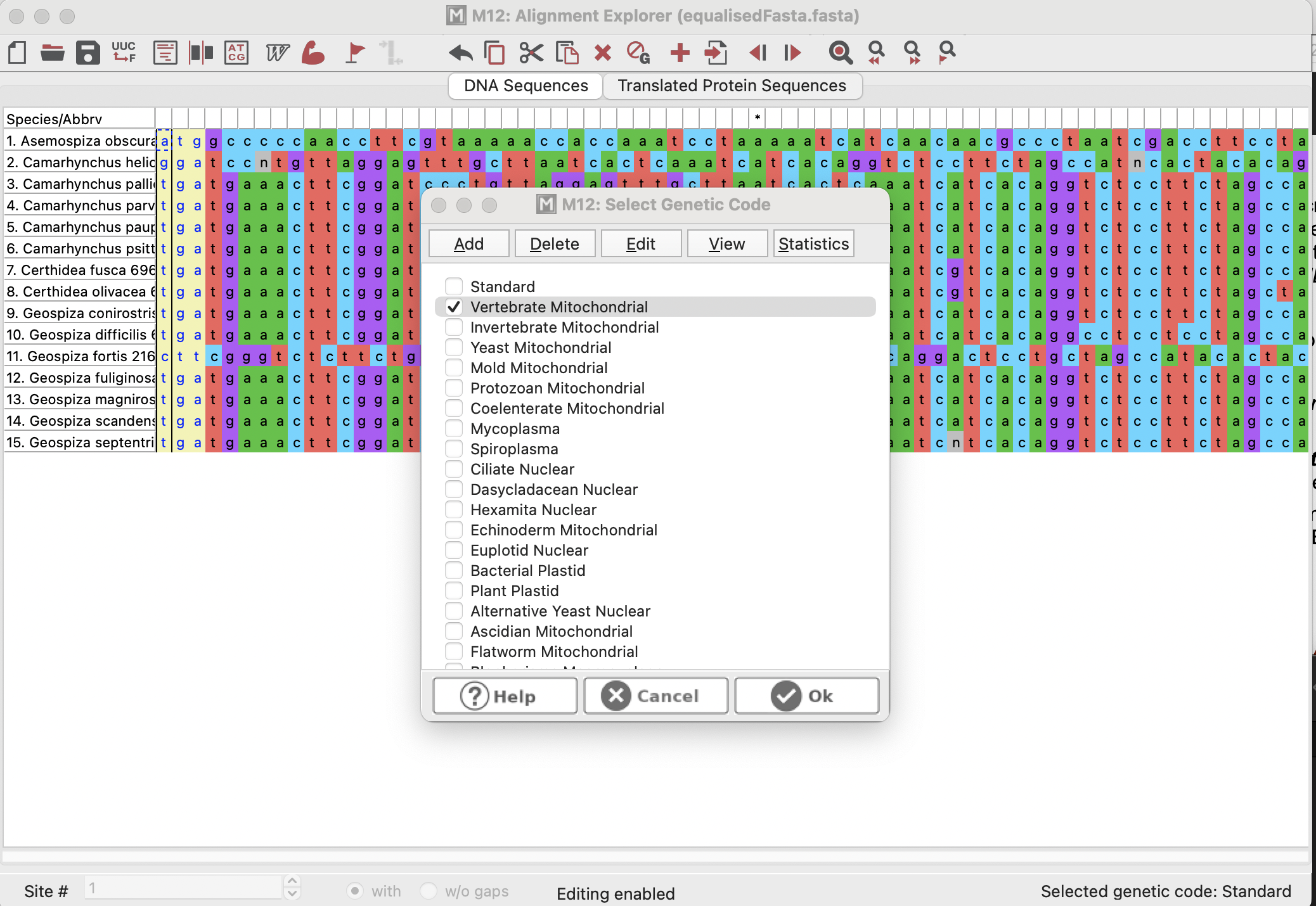This screenshot has width=1316, height=906.
Task: Find next match magnifier icon
Action: (x=912, y=53)
